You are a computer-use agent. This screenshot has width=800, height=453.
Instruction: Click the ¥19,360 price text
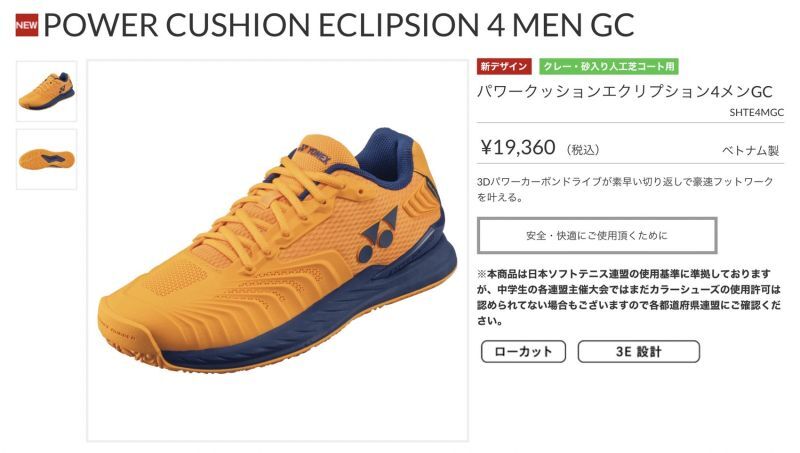(518, 147)
